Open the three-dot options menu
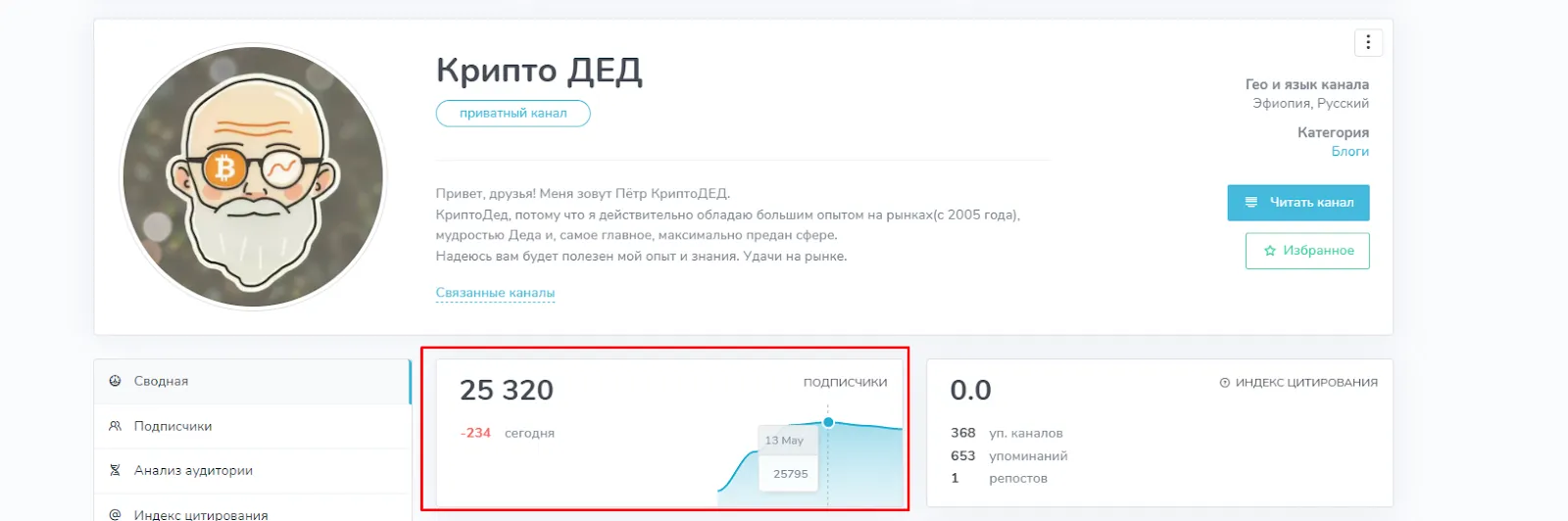The width and height of the screenshot is (1568, 521). pyautogui.click(x=1368, y=43)
